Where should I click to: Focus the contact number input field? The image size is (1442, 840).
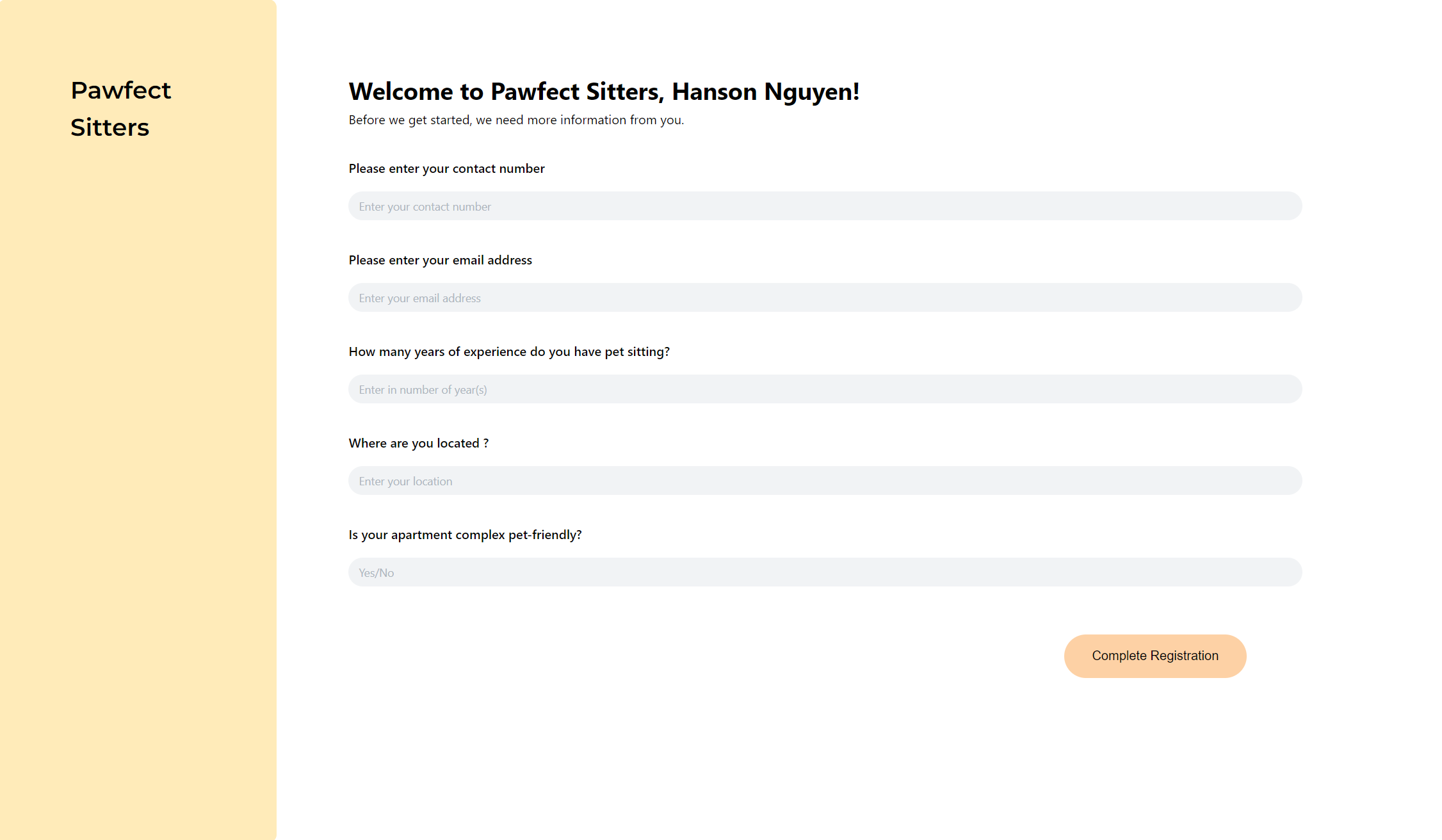[825, 206]
